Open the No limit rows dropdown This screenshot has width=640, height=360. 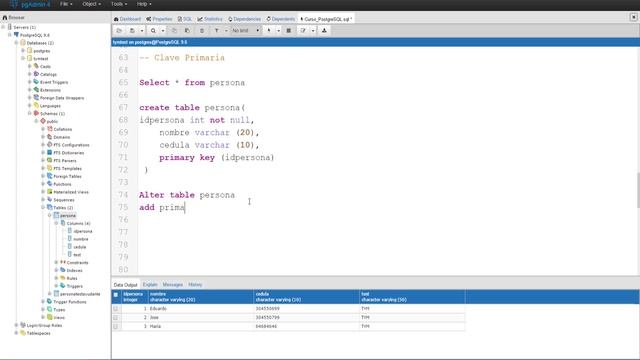tap(246, 31)
